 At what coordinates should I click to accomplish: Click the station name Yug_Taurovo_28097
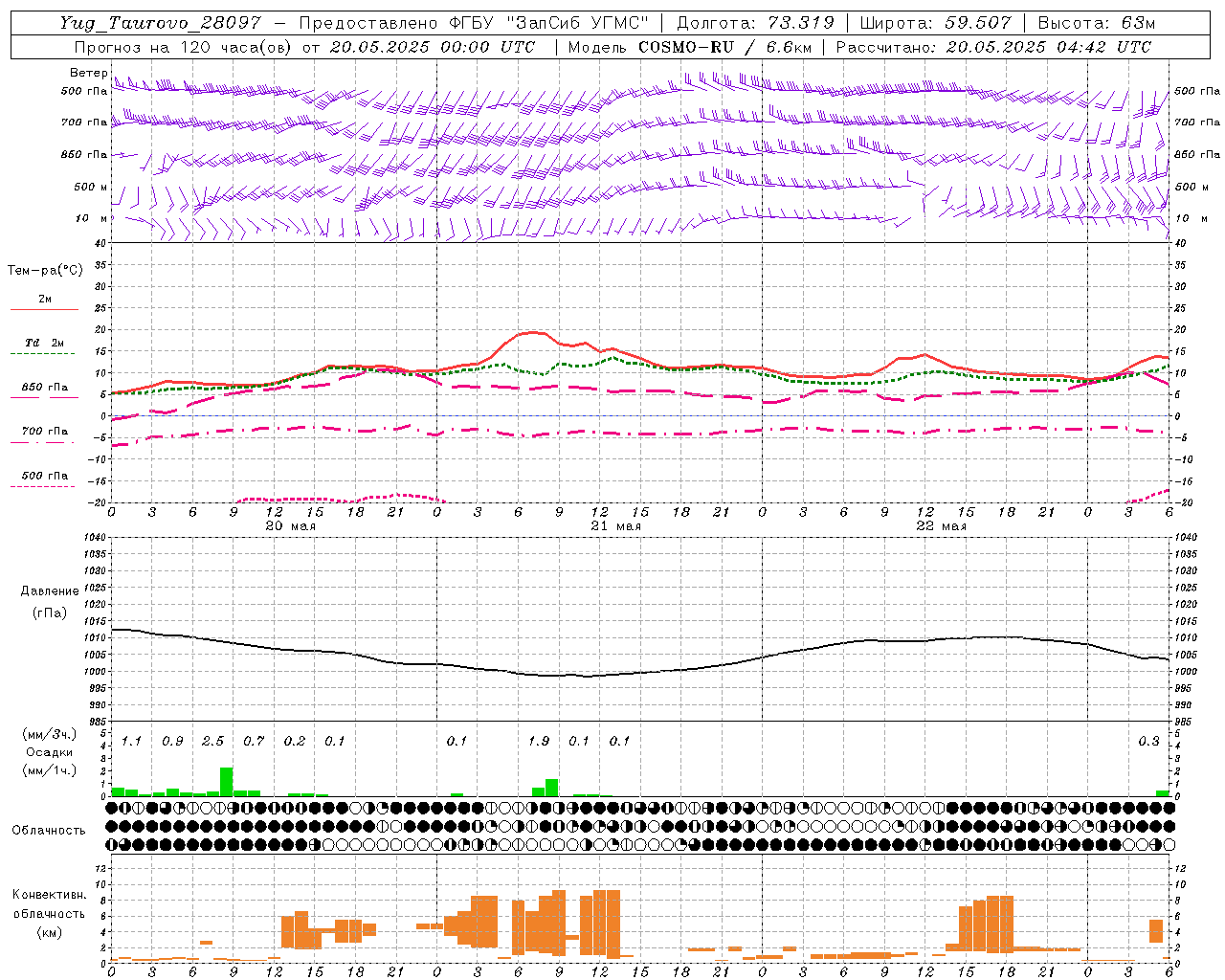160,23
